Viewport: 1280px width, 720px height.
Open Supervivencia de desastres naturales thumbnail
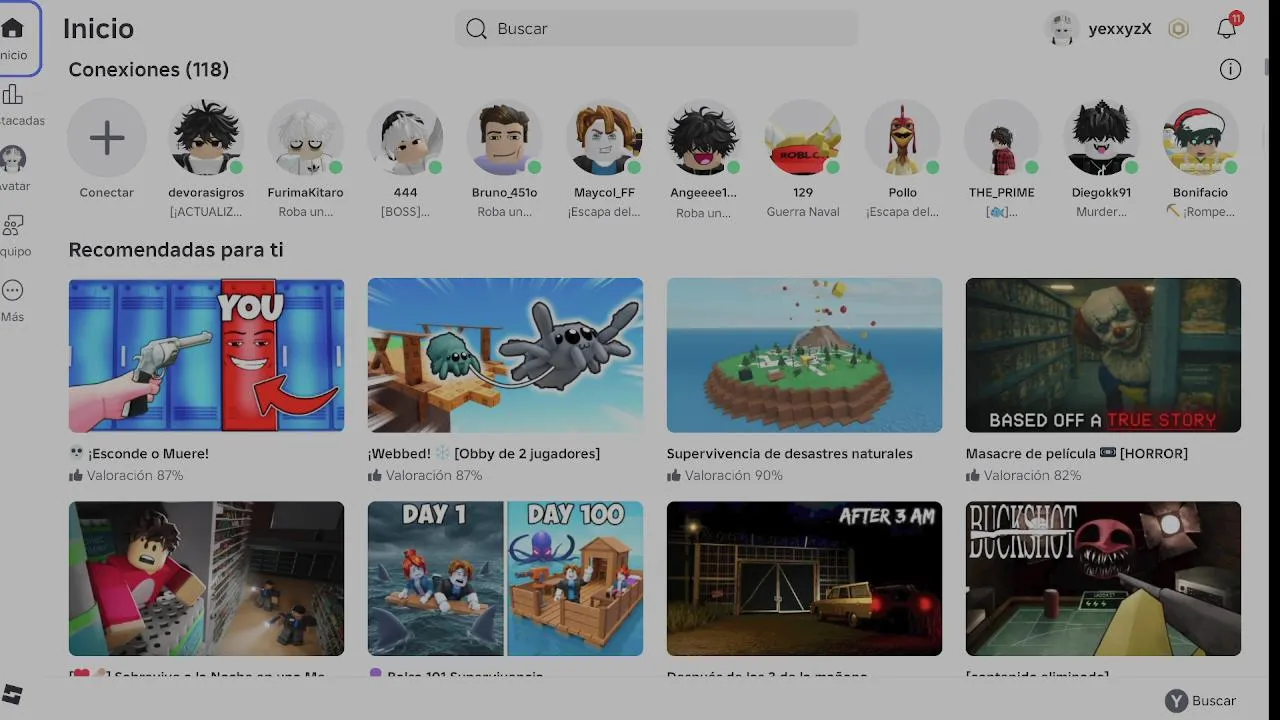(804, 355)
